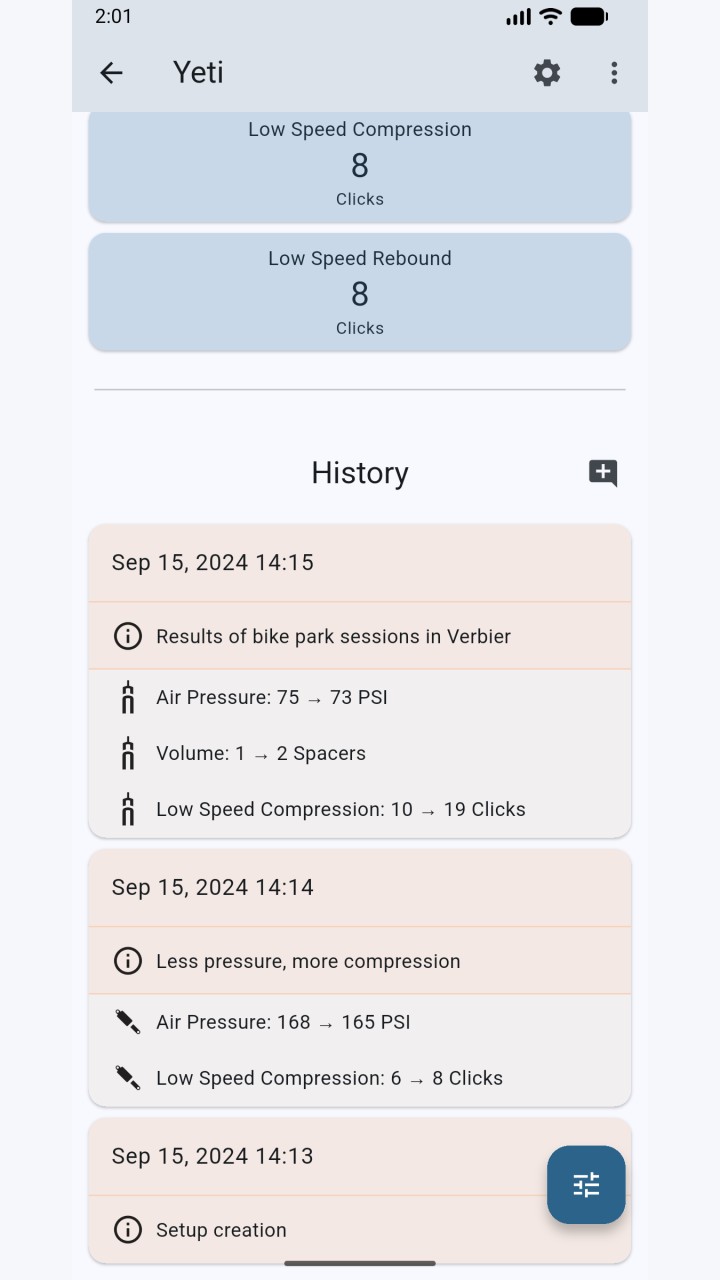Screen dimensions: 720x1280
Task: Tap the floating tune sliders button
Action: [586, 1185]
